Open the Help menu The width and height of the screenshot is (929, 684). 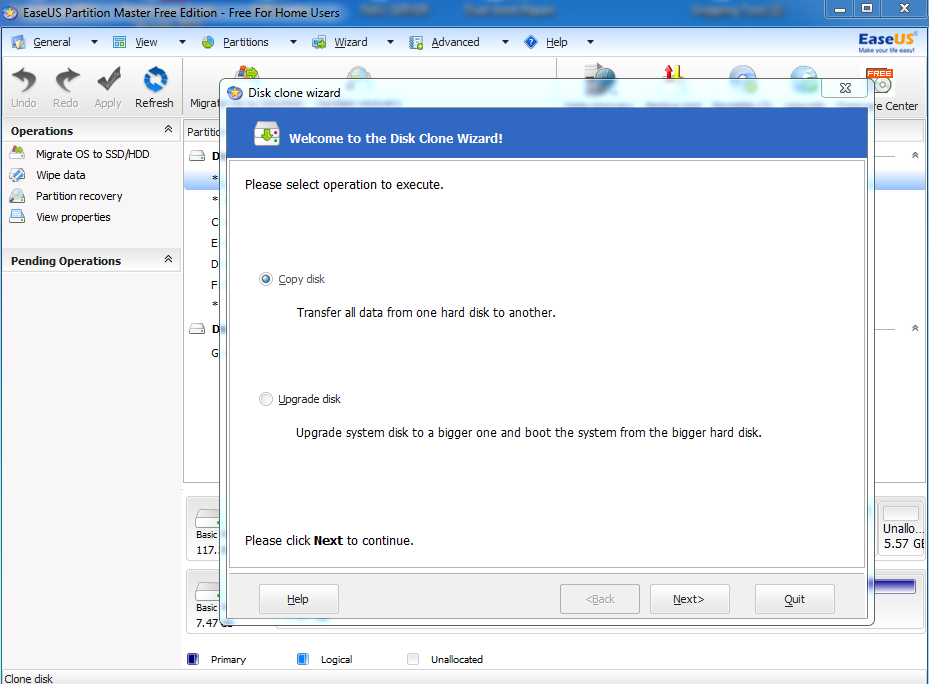coord(556,42)
